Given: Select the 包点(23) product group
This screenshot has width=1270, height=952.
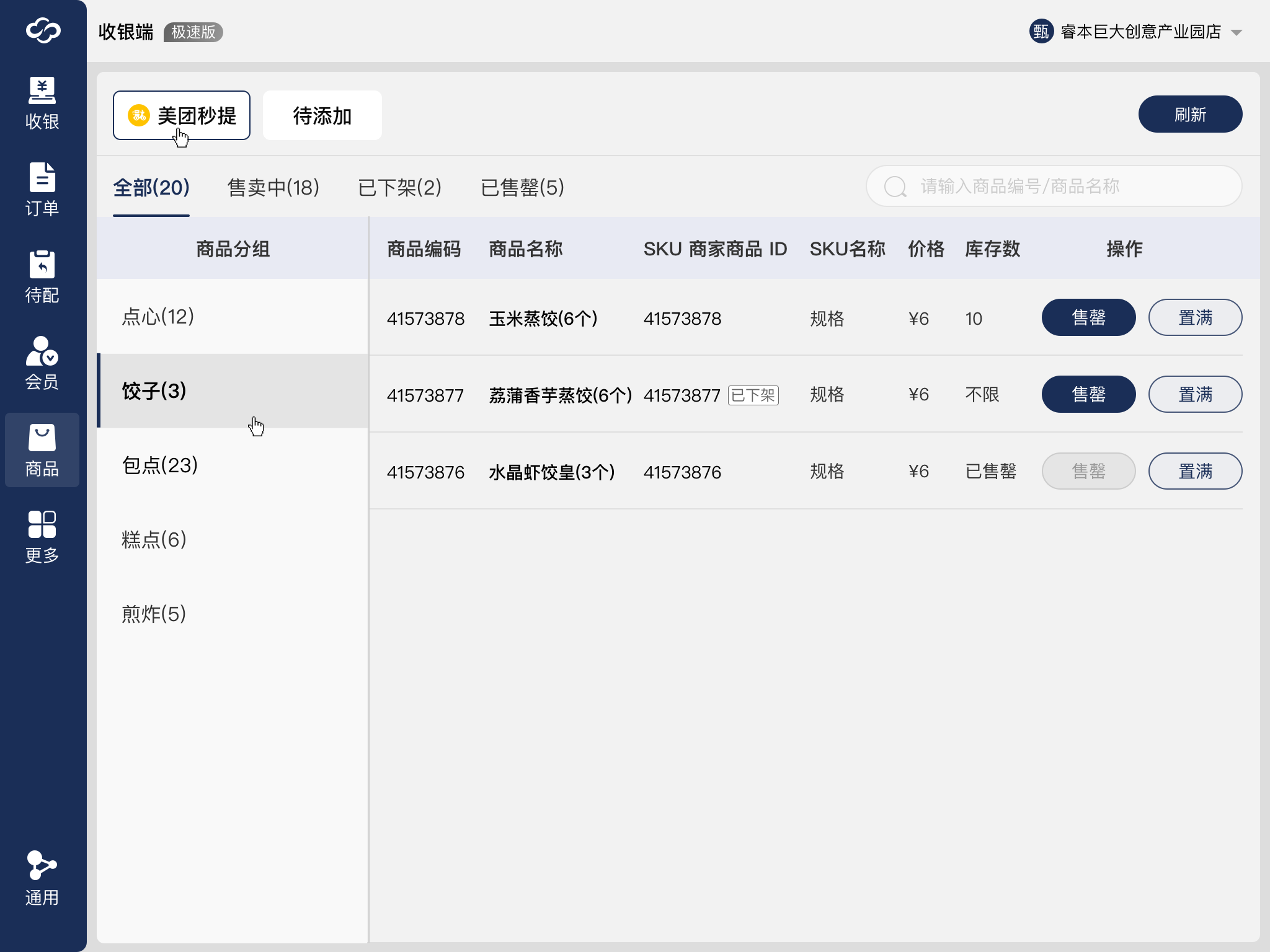Looking at the screenshot, I should tap(160, 465).
